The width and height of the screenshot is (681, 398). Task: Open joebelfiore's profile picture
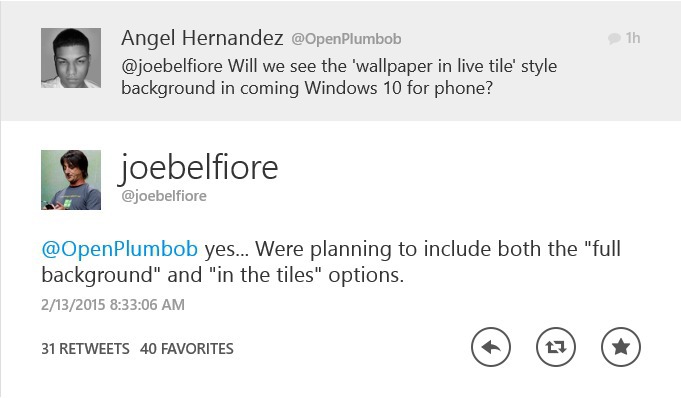pyautogui.click(x=71, y=180)
